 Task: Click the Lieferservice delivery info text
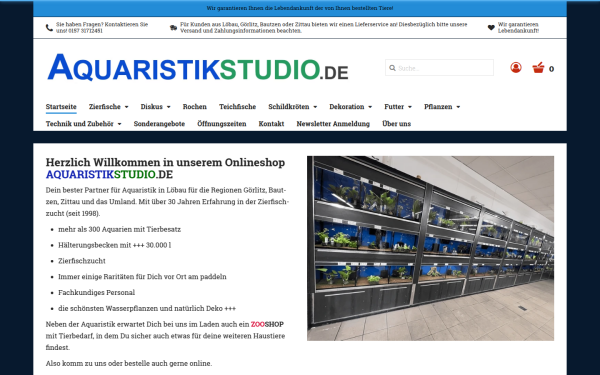pos(324,28)
